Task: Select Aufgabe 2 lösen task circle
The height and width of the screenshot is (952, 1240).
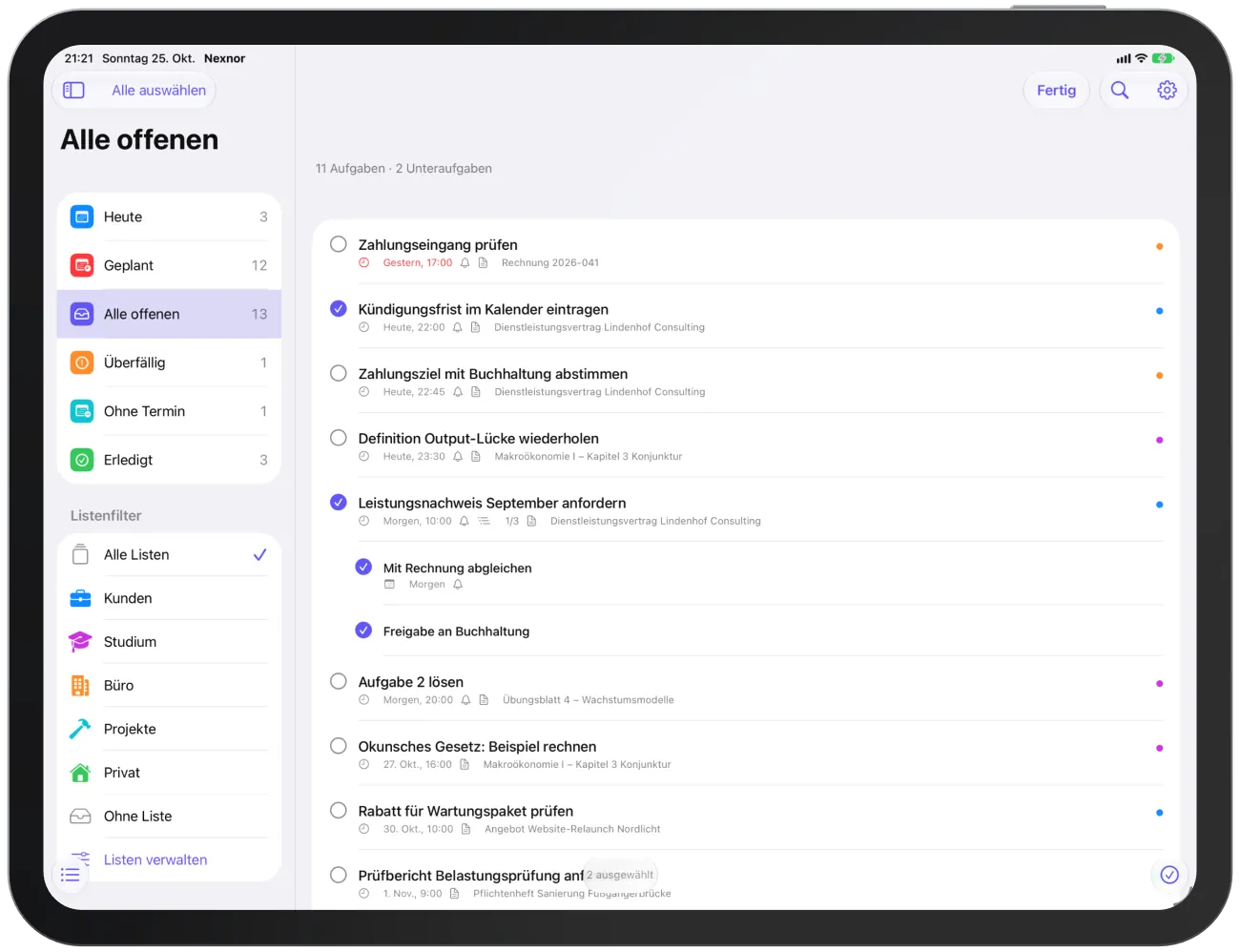Action: pos(339,682)
